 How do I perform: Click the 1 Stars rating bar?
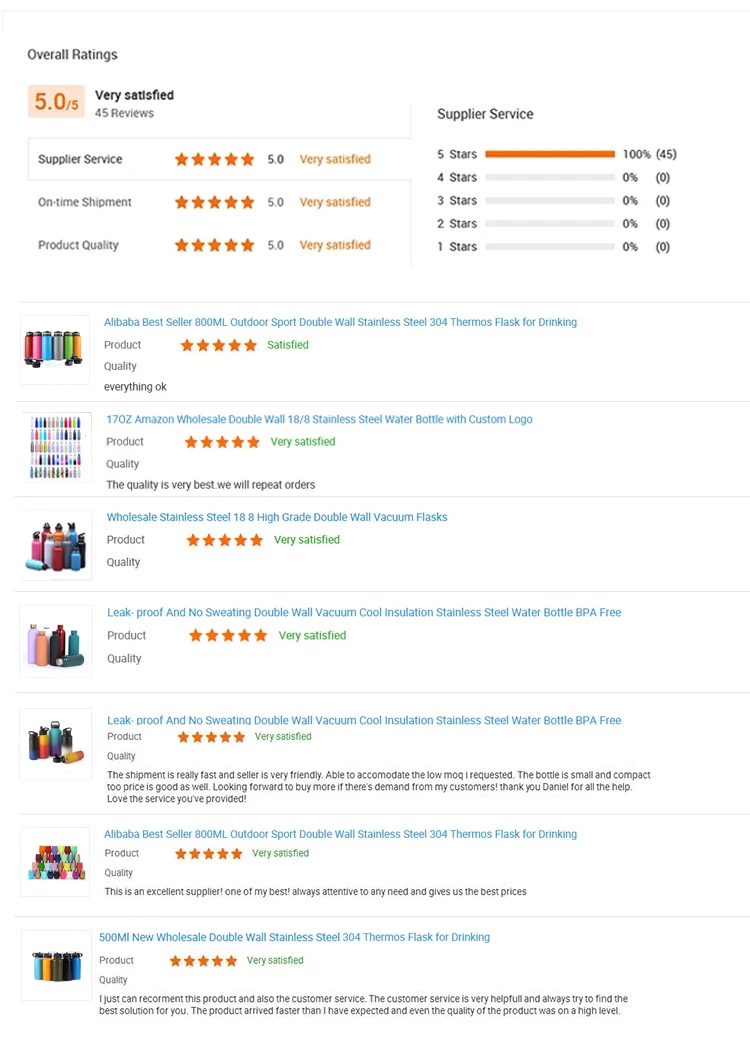pos(549,246)
